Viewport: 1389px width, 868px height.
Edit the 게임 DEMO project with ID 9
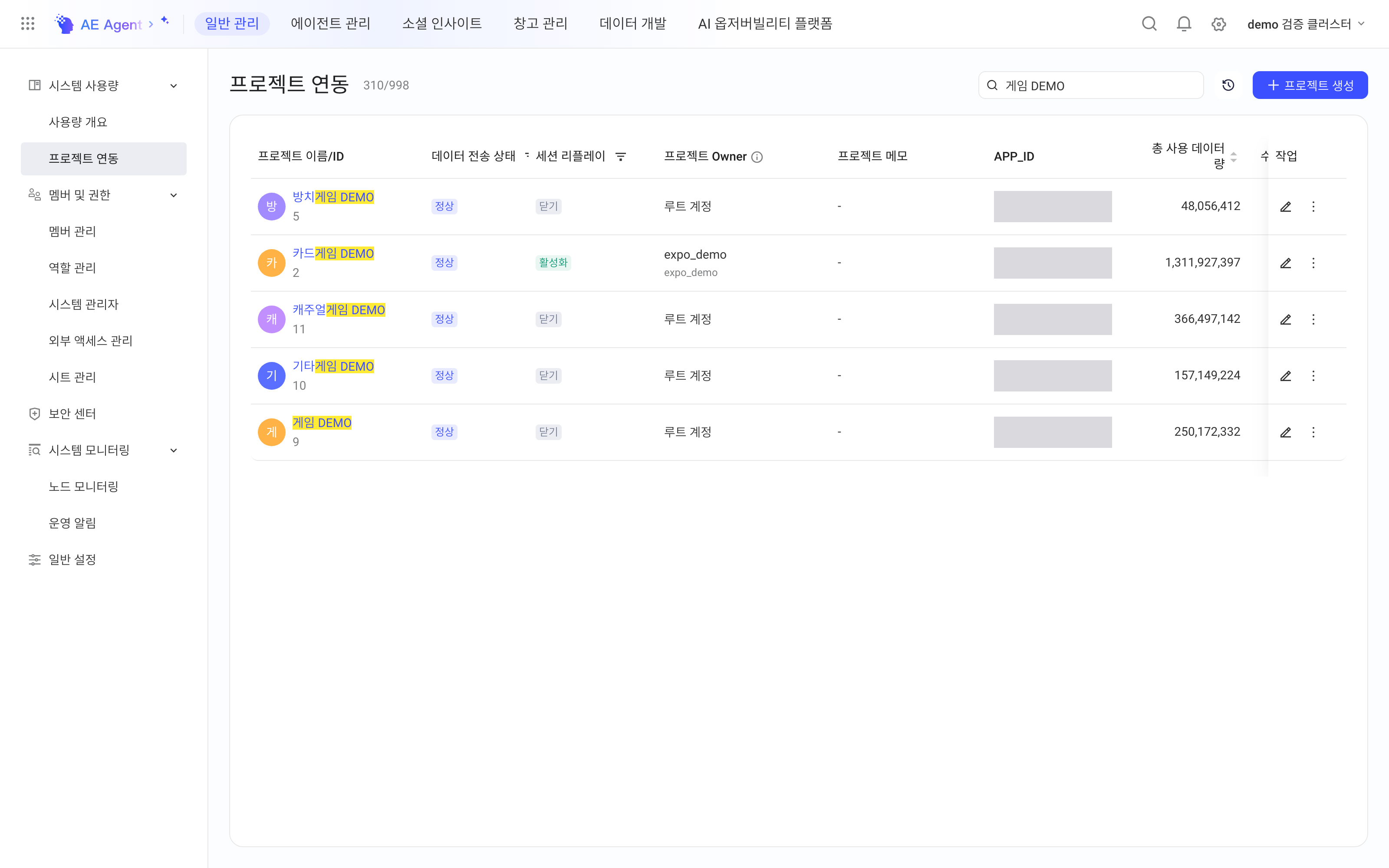point(1286,432)
